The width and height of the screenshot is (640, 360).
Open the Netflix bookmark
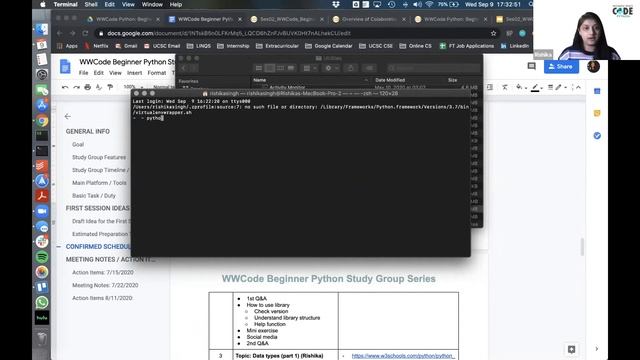(96, 46)
